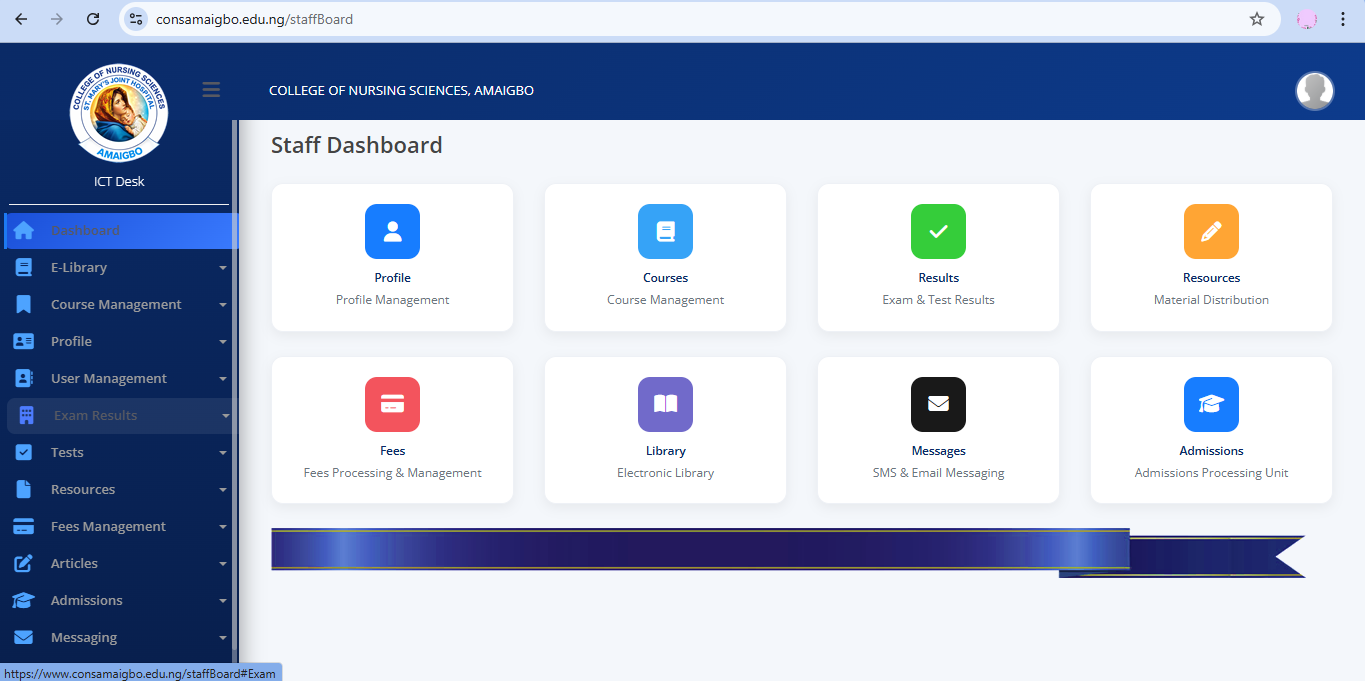Open Fees Management in the sidebar
Image resolution: width=1365 pixels, height=681 pixels.
point(108,527)
